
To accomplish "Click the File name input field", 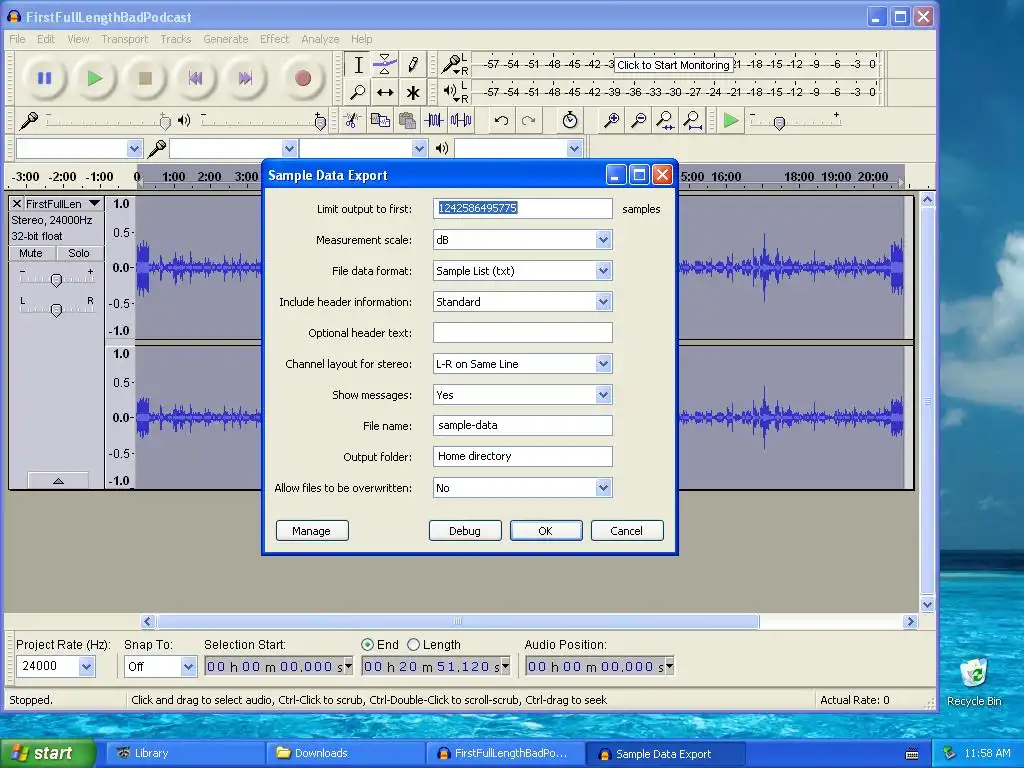I will click(522, 425).
